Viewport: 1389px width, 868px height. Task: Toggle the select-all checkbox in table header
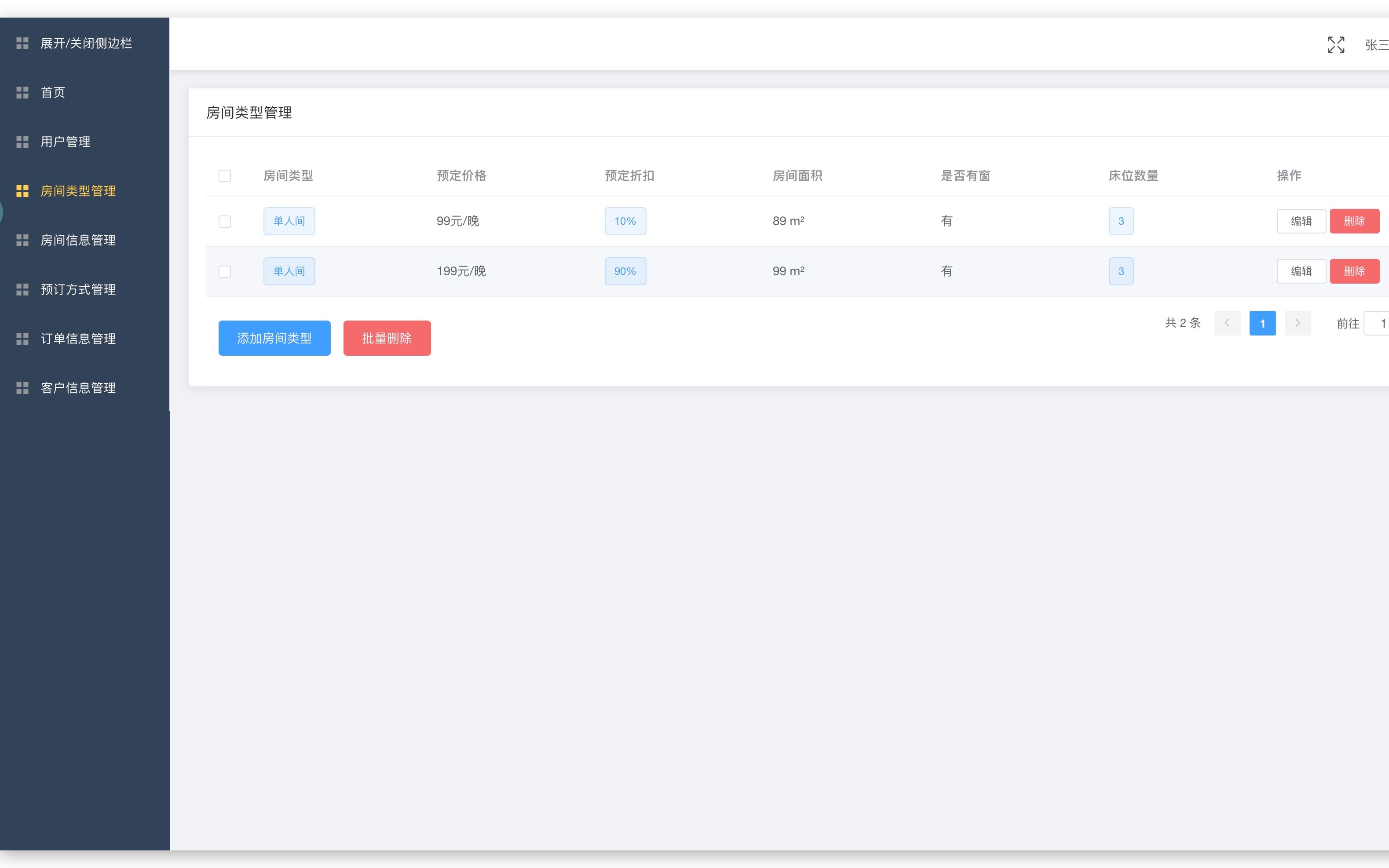click(224, 176)
